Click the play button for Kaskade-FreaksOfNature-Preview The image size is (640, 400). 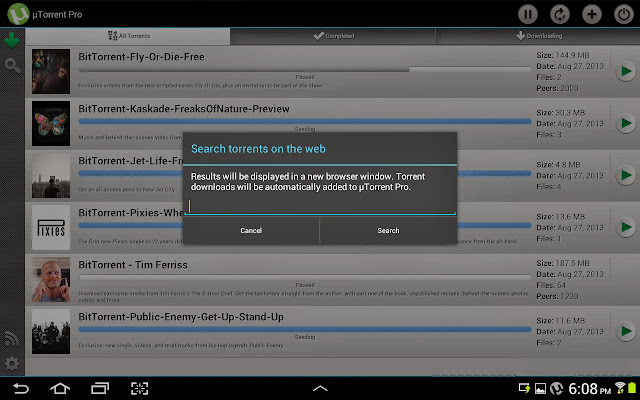[625, 123]
